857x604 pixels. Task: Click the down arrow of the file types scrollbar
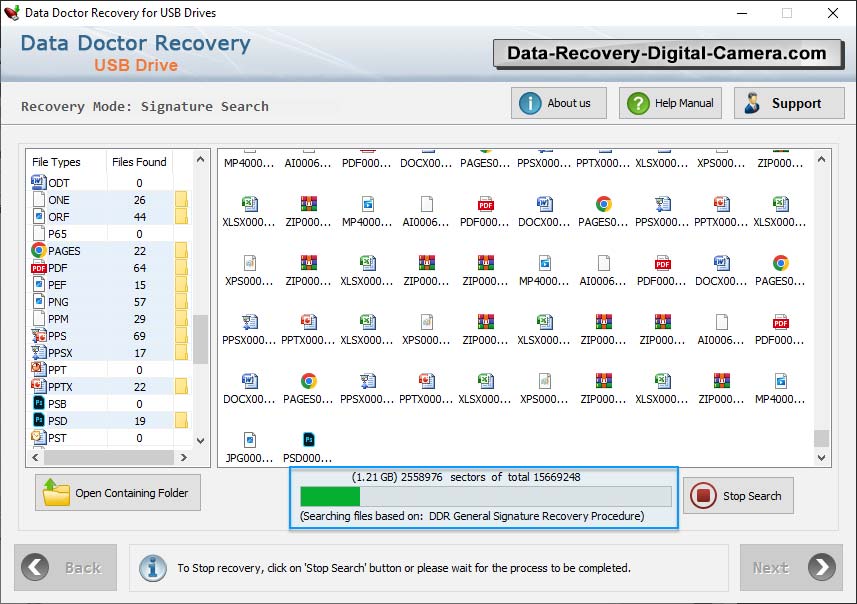click(x=201, y=441)
